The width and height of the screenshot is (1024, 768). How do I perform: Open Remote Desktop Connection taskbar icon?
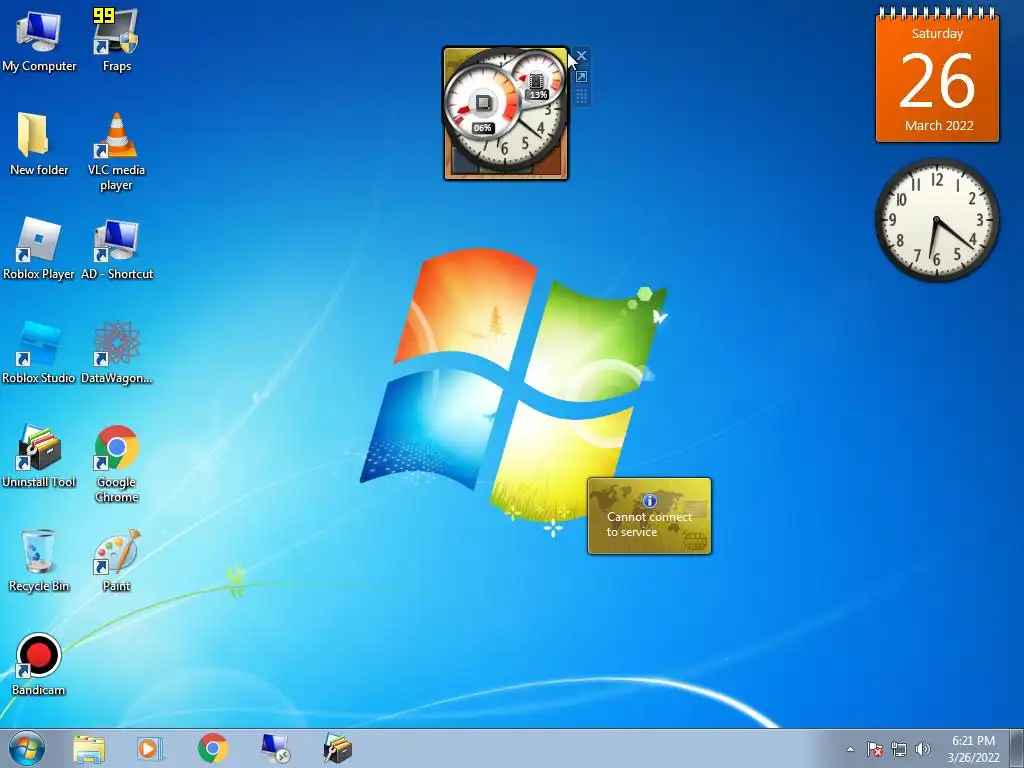(x=275, y=748)
